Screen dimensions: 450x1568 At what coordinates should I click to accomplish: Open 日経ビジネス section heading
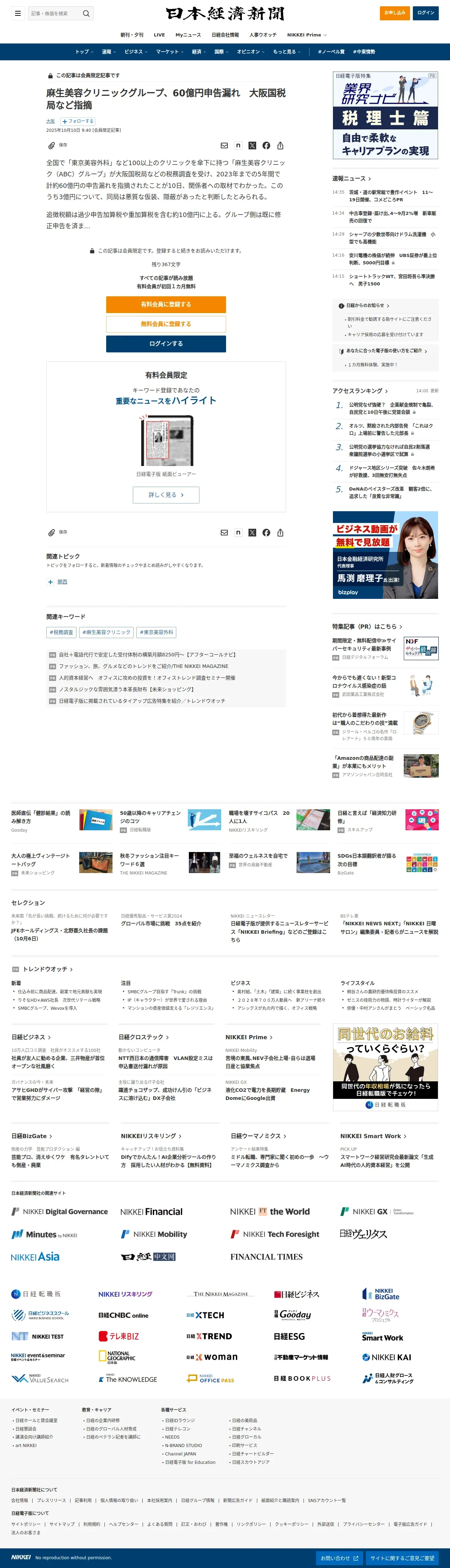point(32,1037)
